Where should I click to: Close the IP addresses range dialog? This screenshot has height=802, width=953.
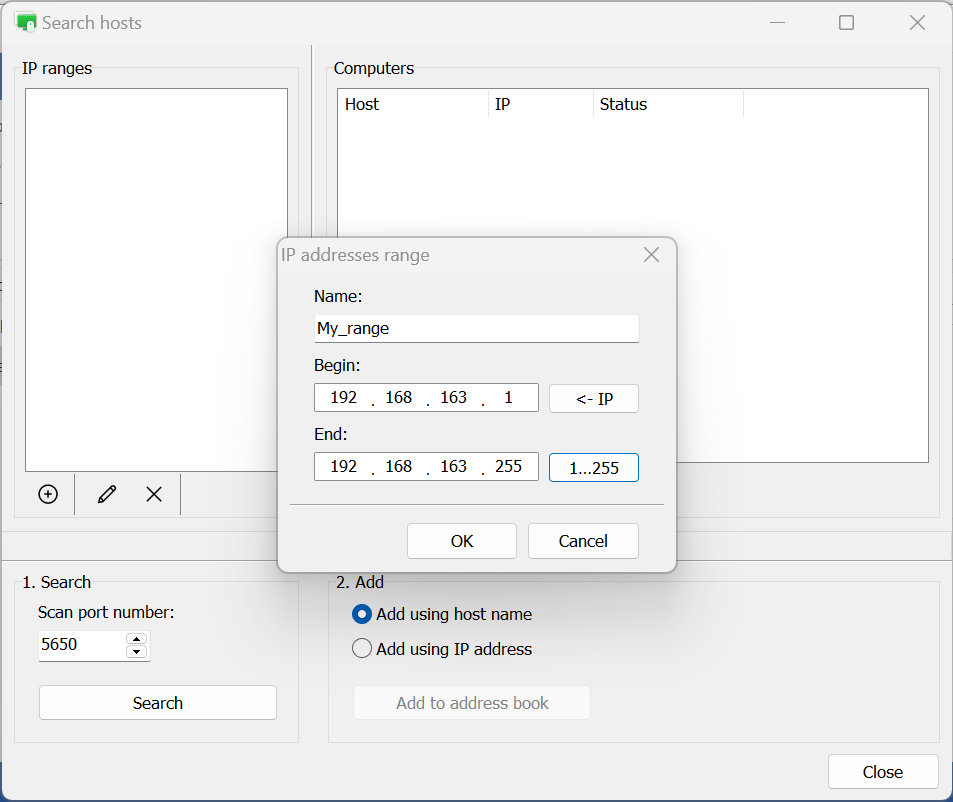point(651,255)
